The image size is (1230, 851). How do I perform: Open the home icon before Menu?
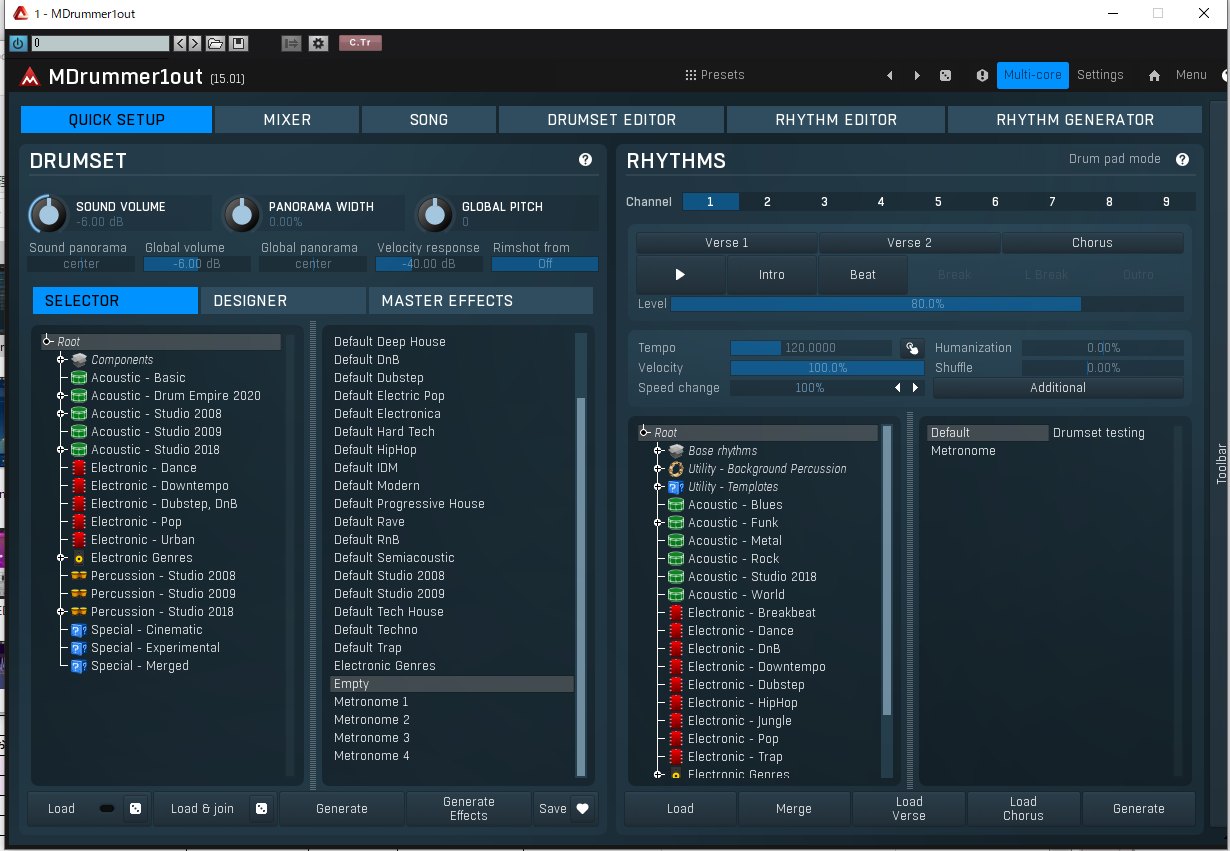coord(1154,75)
